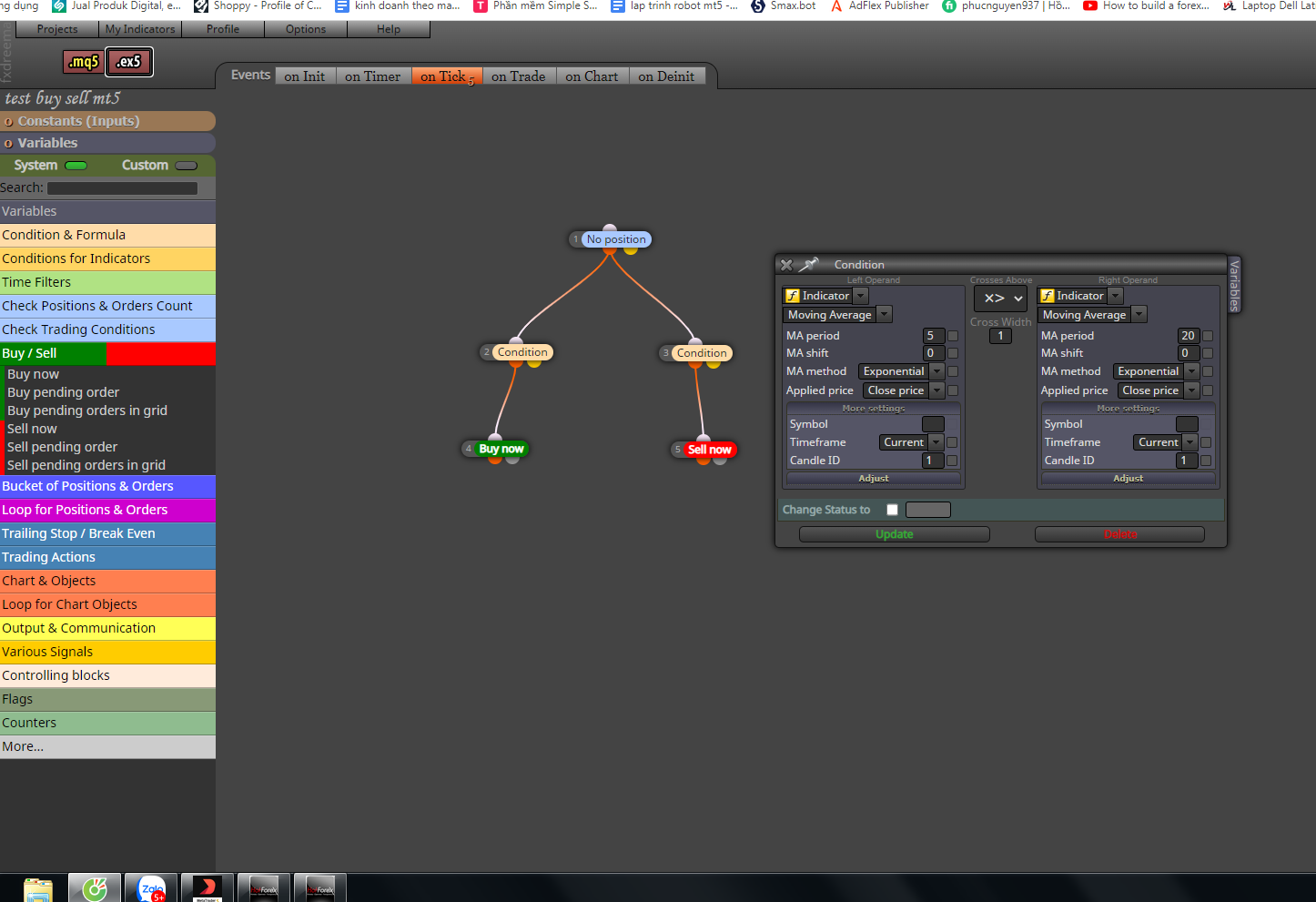The height and width of the screenshot is (902, 1316).
Task: Open right MA method Exponential dropdown
Action: [x=1157, y=371]
